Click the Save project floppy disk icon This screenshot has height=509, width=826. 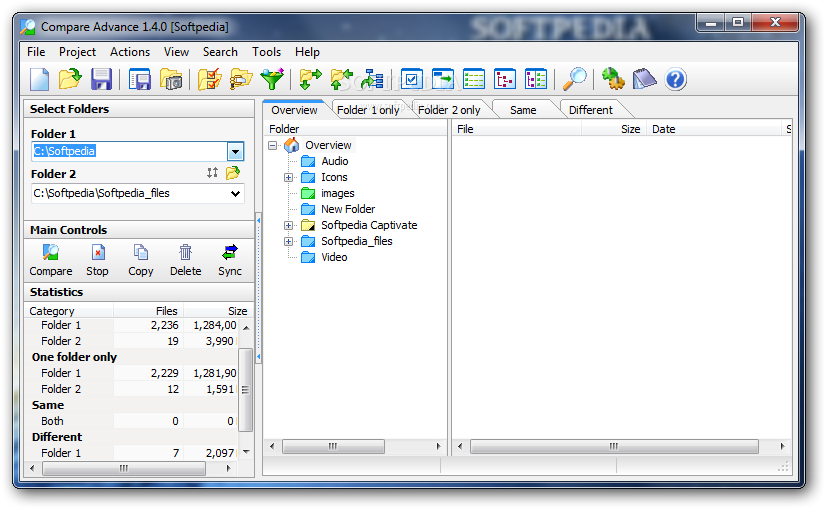point(101,80)
